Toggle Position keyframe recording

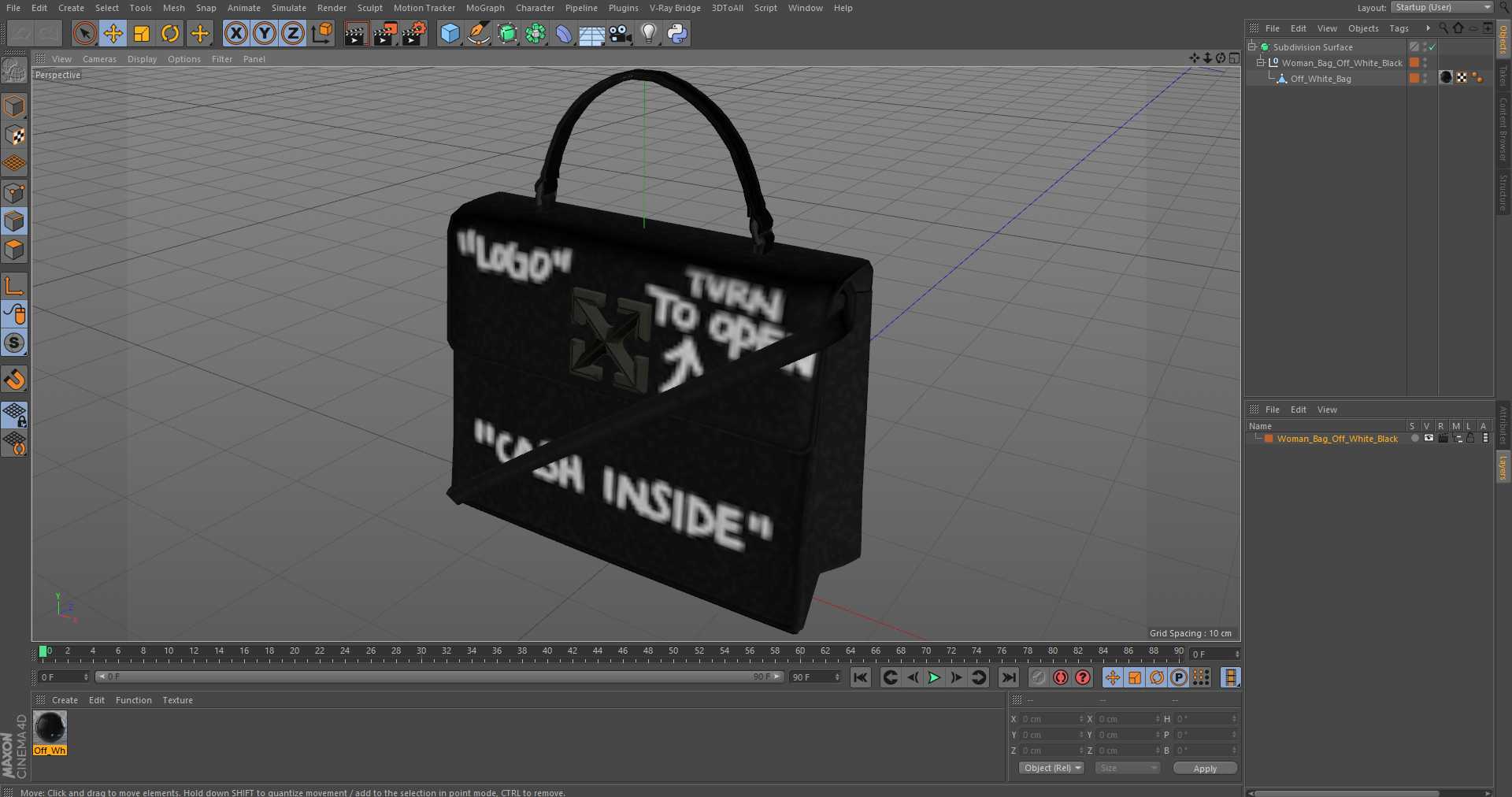coord(1112,677)
